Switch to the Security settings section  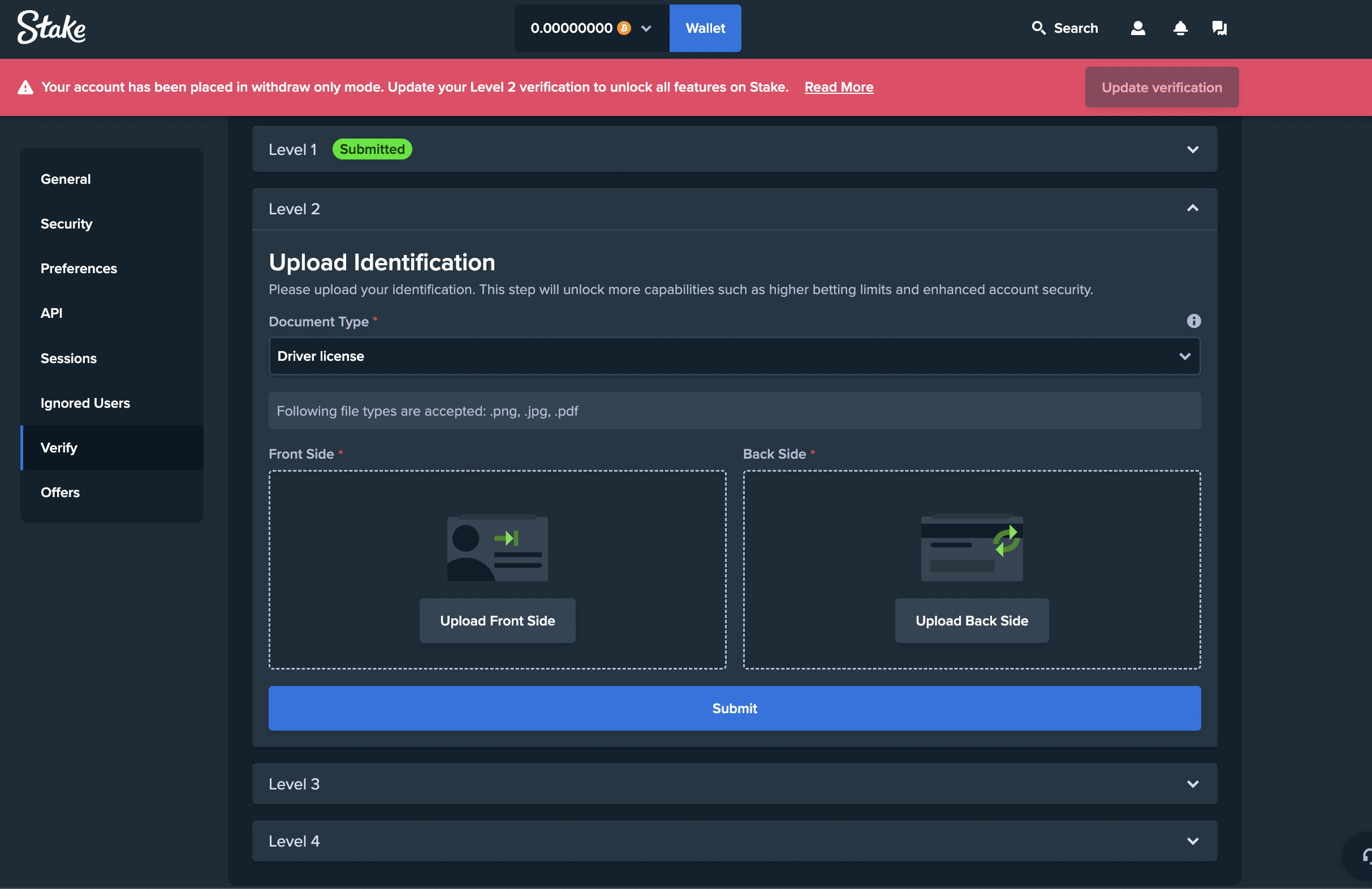tap(66, 224)
